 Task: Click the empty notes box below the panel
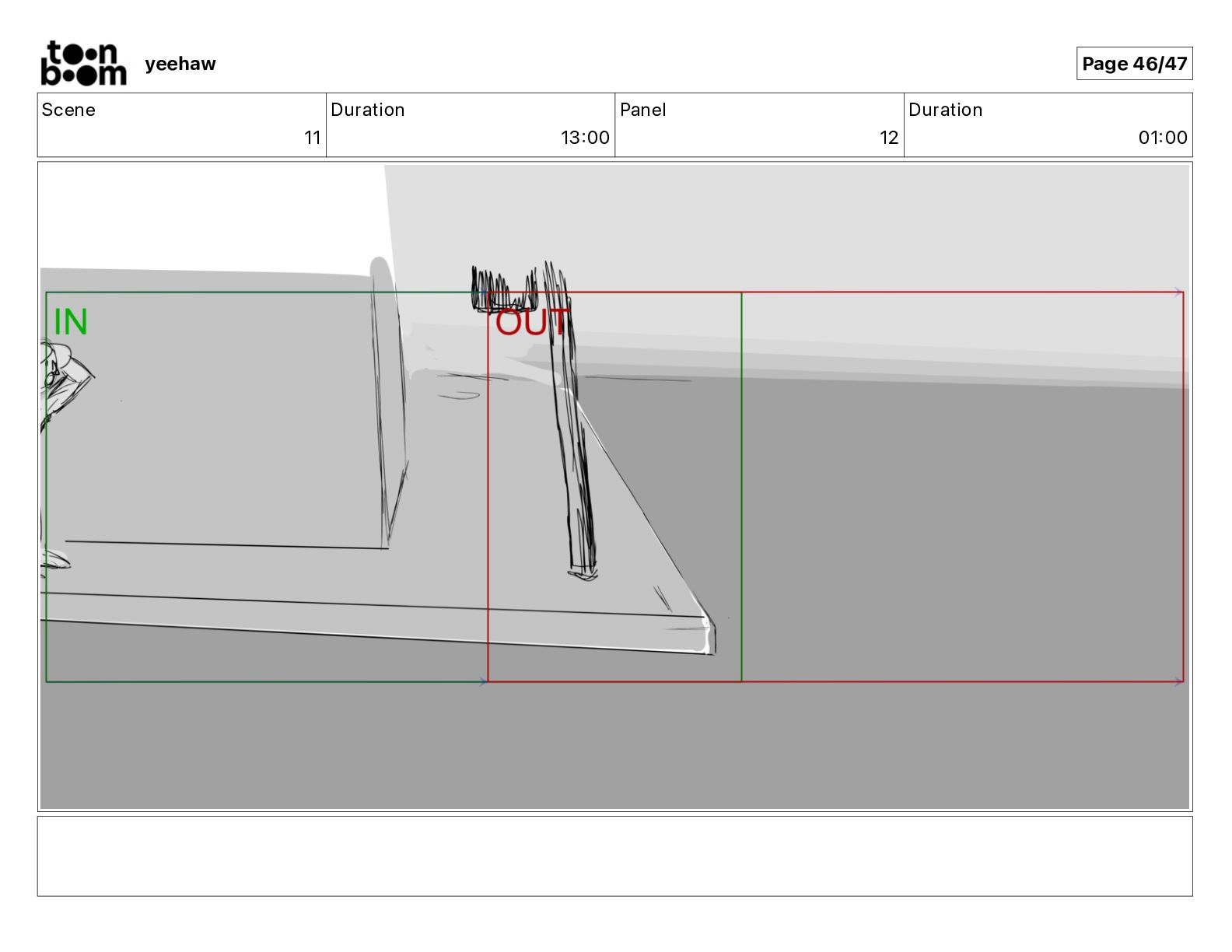[x=614, y=856]
